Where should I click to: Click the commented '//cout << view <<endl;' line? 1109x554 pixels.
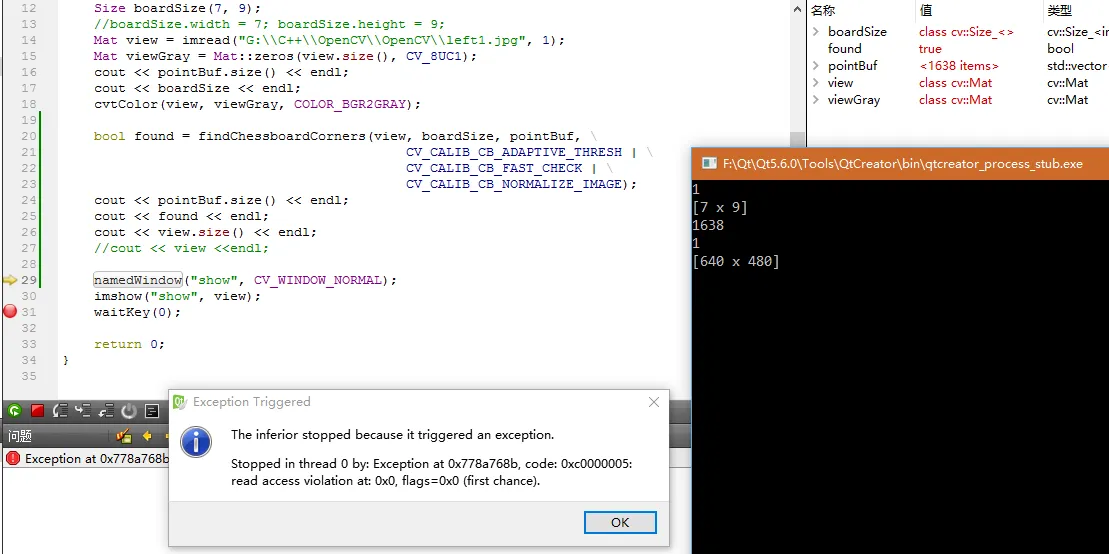(x=181, y=248)
